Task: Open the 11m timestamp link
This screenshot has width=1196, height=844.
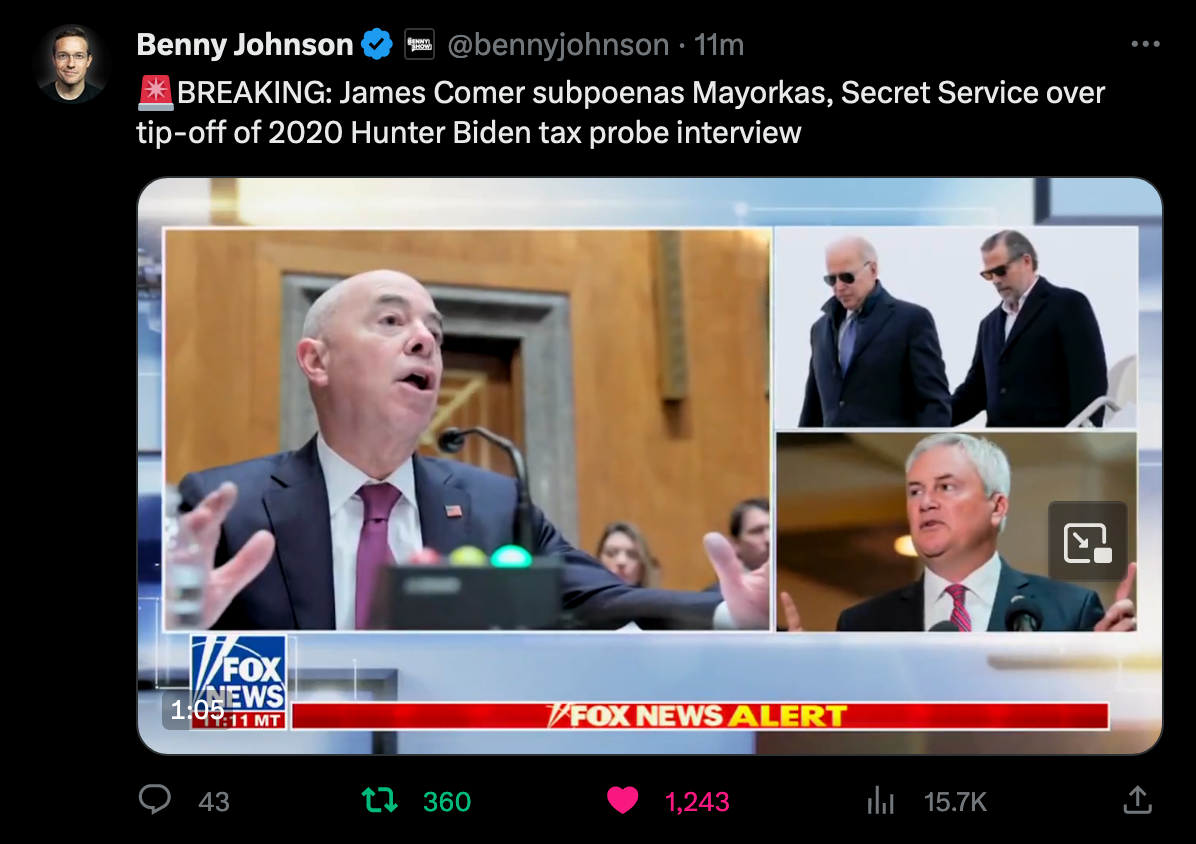Action: coord(719,44)
